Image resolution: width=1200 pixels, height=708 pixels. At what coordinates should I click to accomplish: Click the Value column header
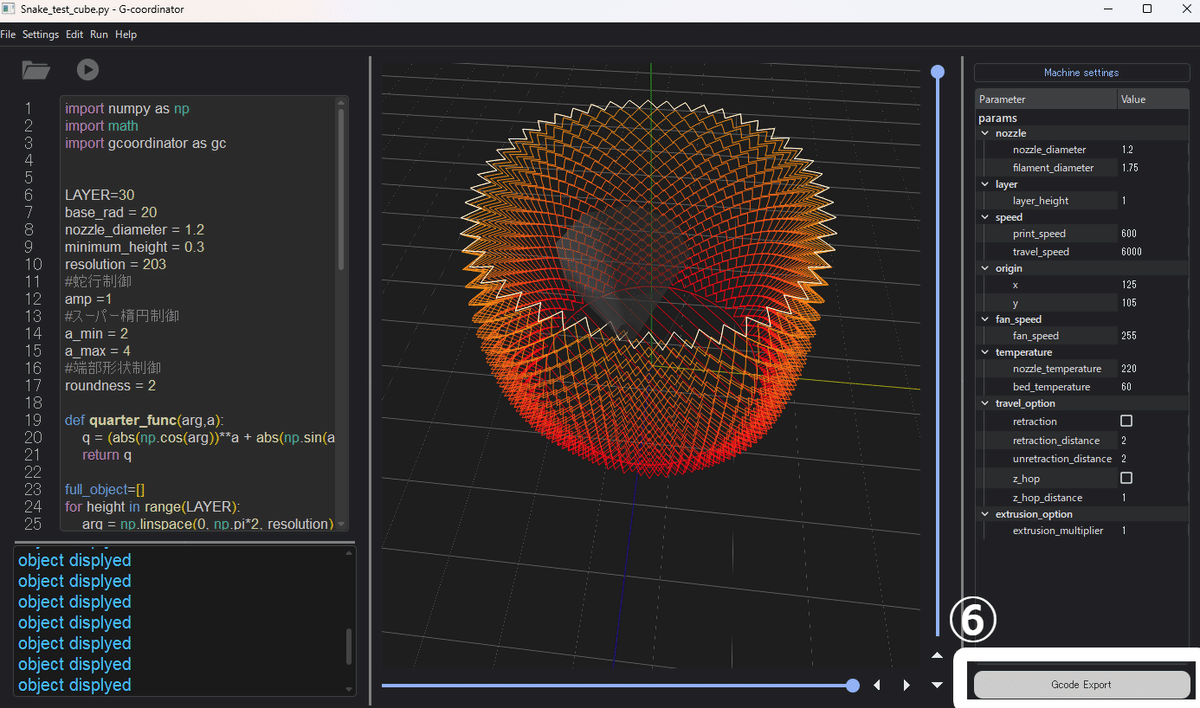coord(1153,99)
